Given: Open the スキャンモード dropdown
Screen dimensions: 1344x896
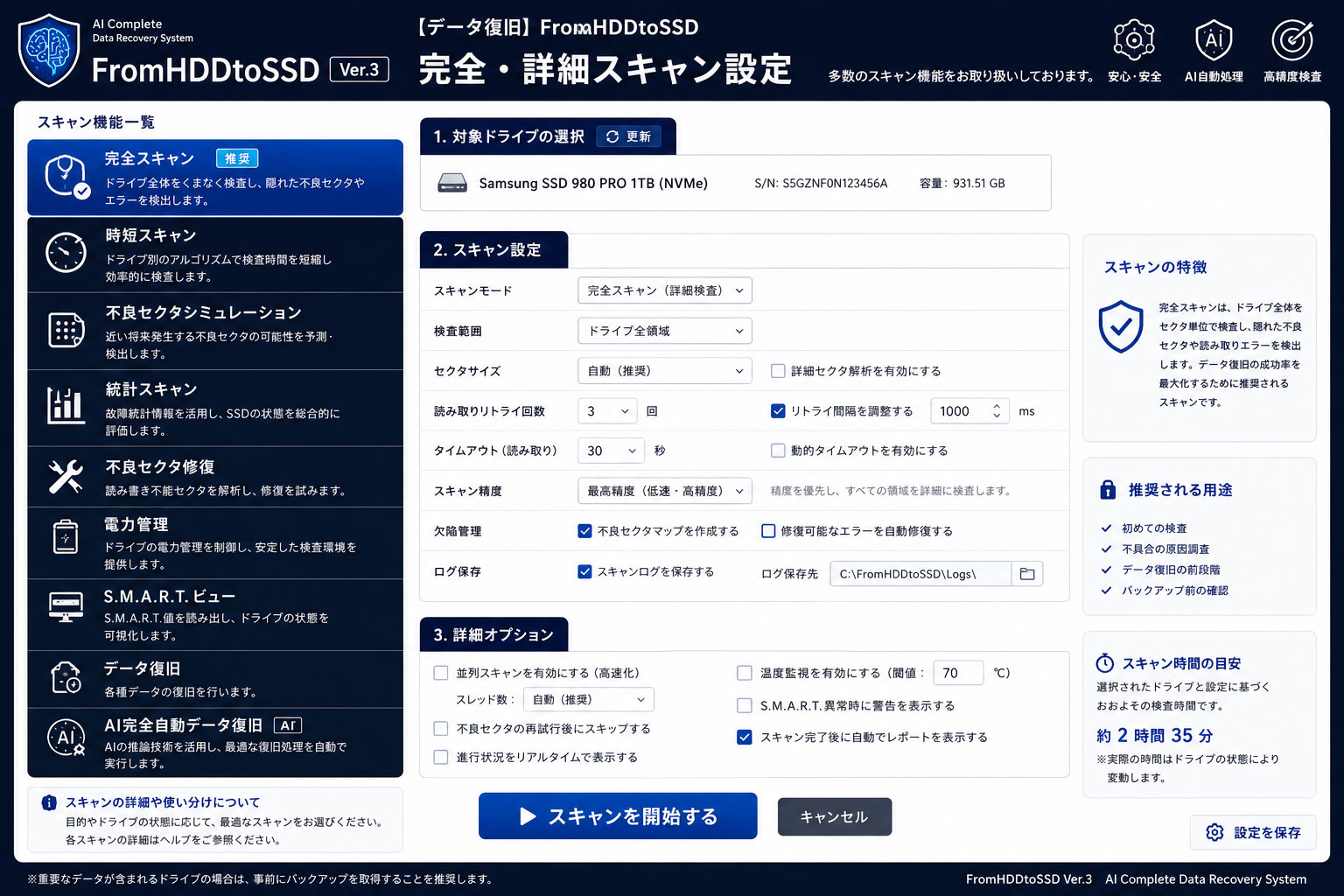Looking at the screenshot, I should 665,290.
